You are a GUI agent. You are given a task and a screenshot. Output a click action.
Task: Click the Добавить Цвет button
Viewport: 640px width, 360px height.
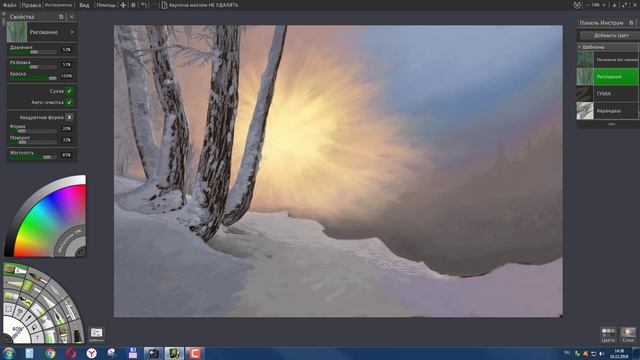pyautogui.click(x=611, y=36)
